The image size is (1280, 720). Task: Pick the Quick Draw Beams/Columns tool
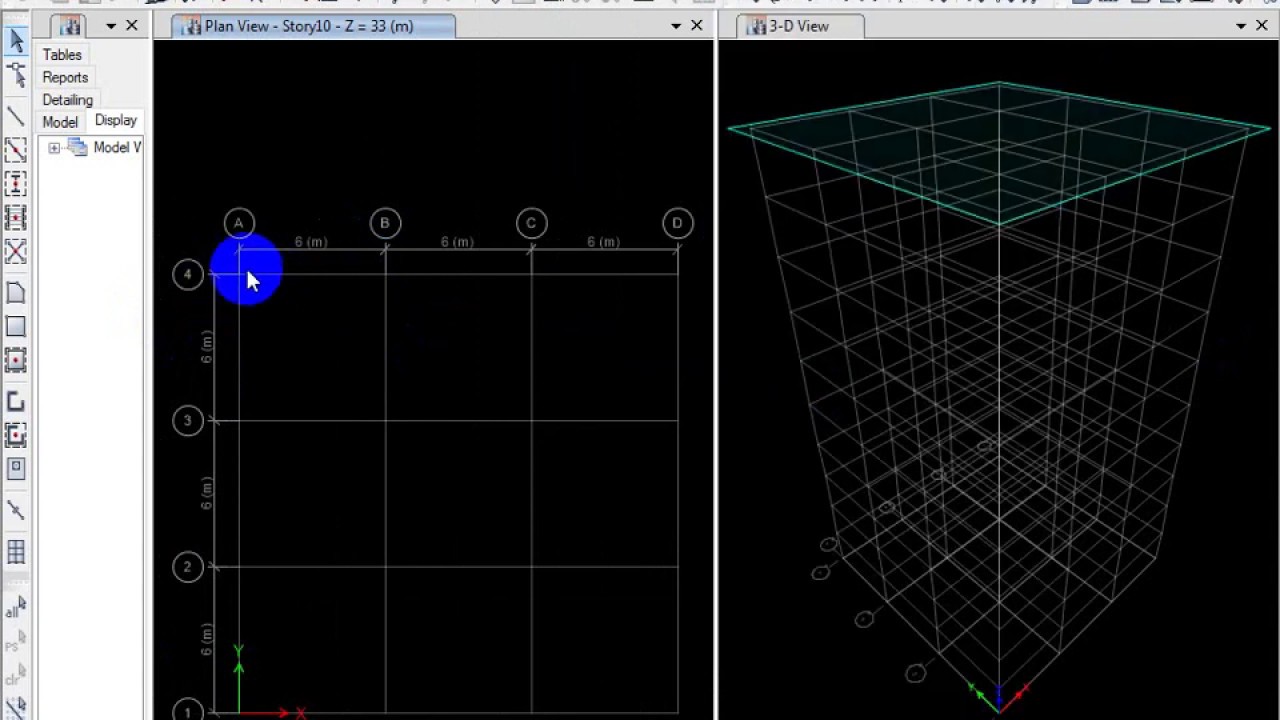coord(16,150)
